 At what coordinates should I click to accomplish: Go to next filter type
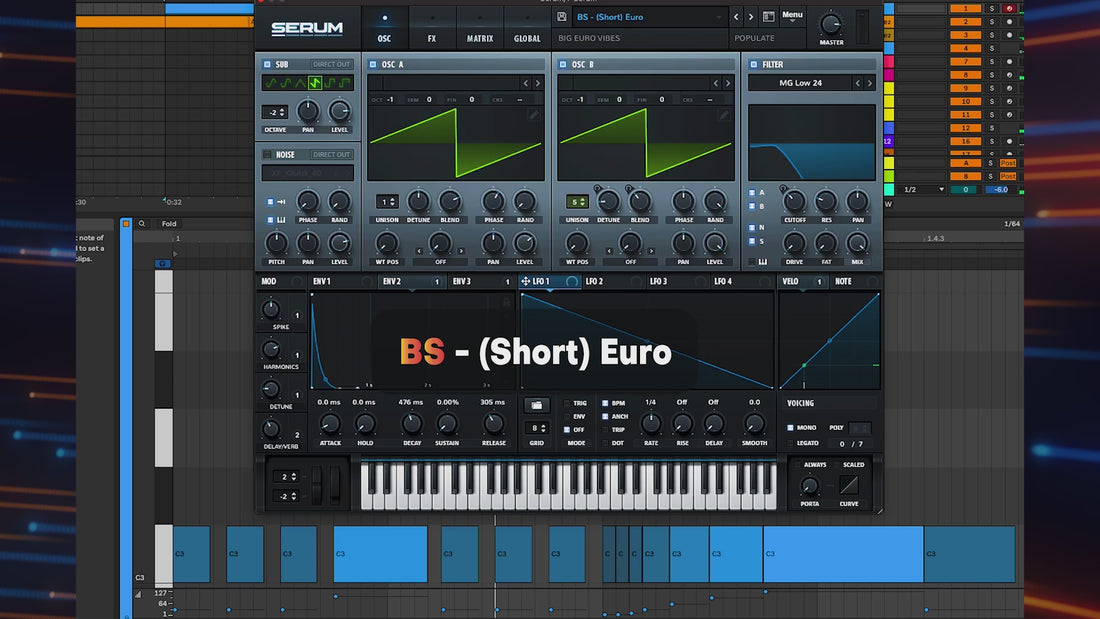click(869, 83)
